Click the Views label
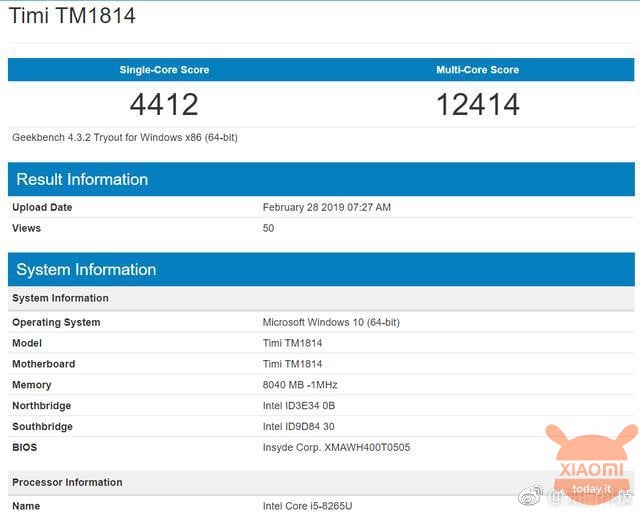Image resolution: width=640 pixels, height=514 pixels. coord(27,228)
